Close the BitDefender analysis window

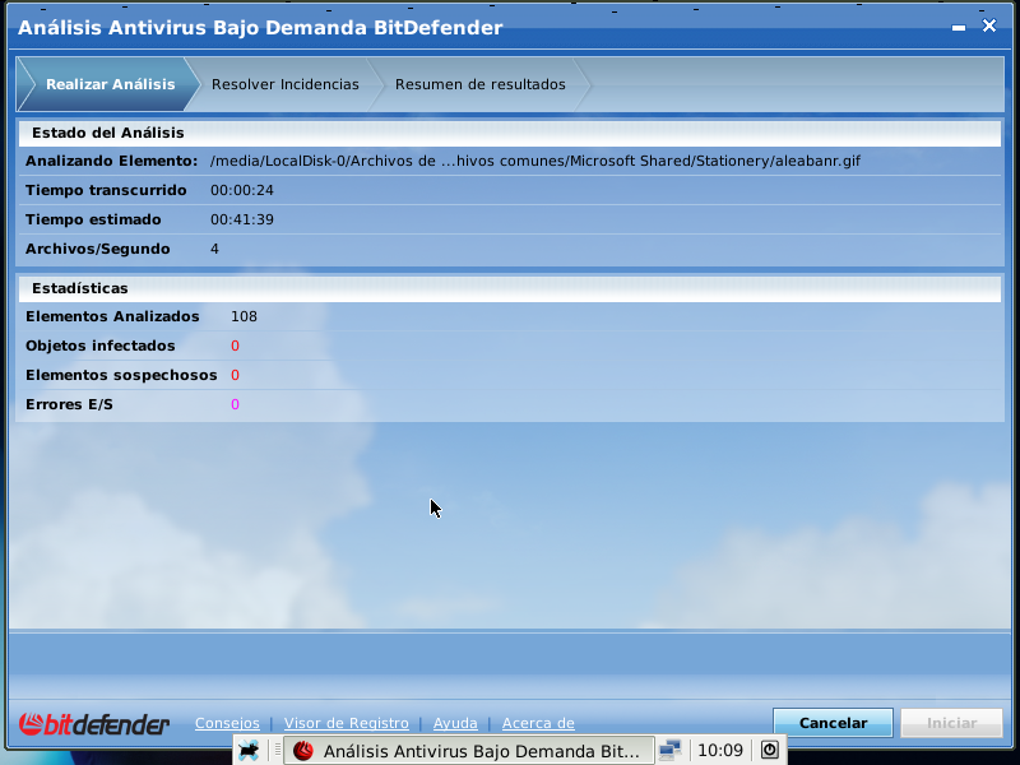[989, 25]
